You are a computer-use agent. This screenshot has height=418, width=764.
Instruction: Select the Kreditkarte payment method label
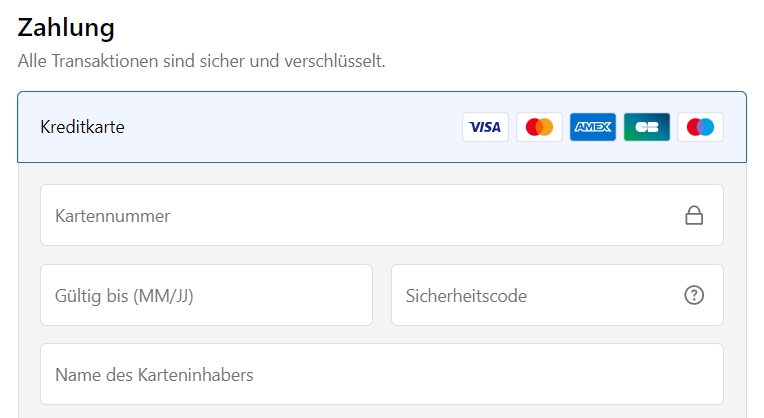tap(82, 127)
